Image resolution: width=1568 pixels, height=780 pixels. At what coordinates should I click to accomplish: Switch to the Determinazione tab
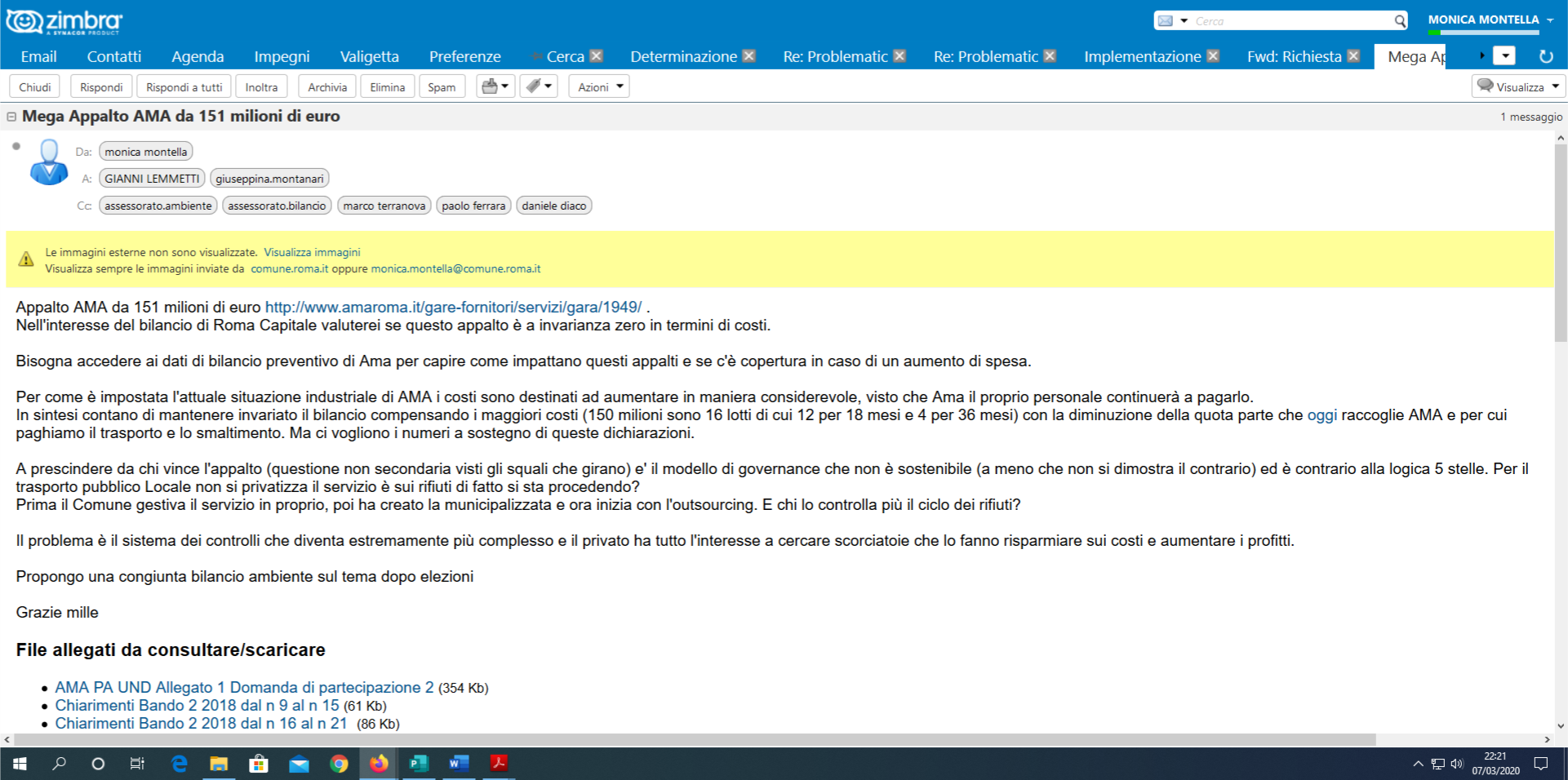click(683, 56)
